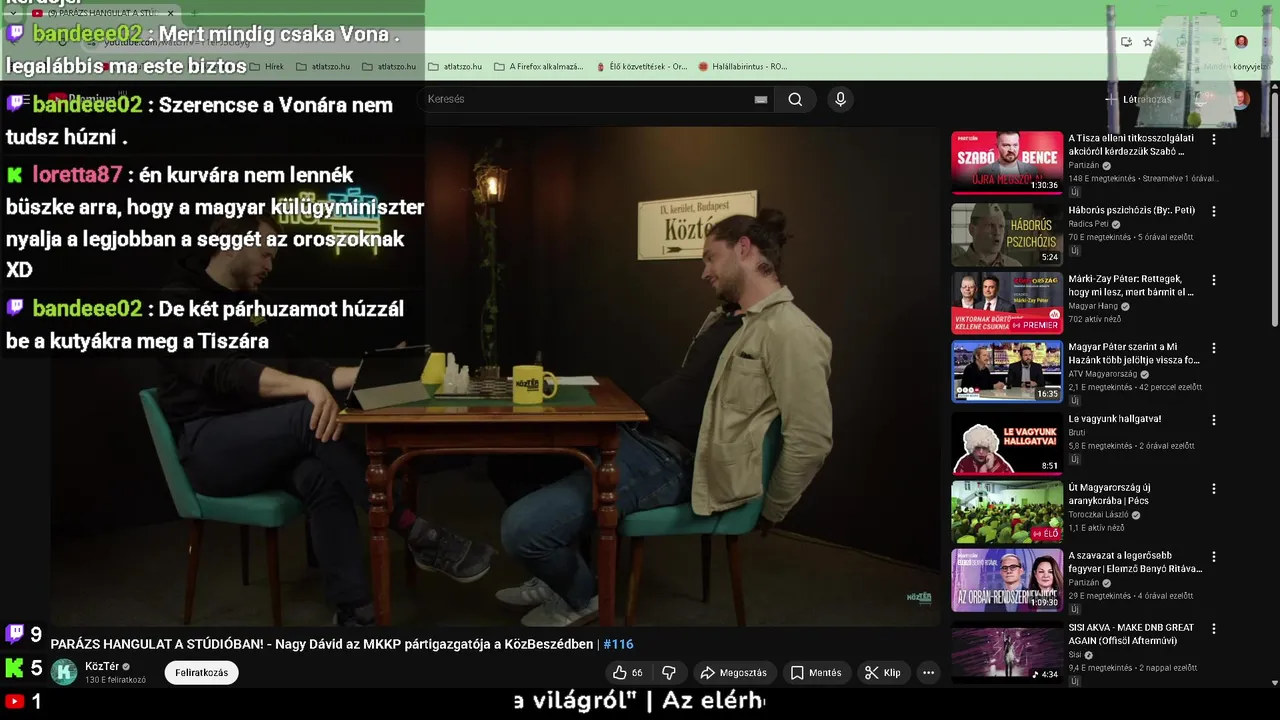Open title 'A Tisza elleni titkosszolgálati akcióról'

pos(1131,145)
